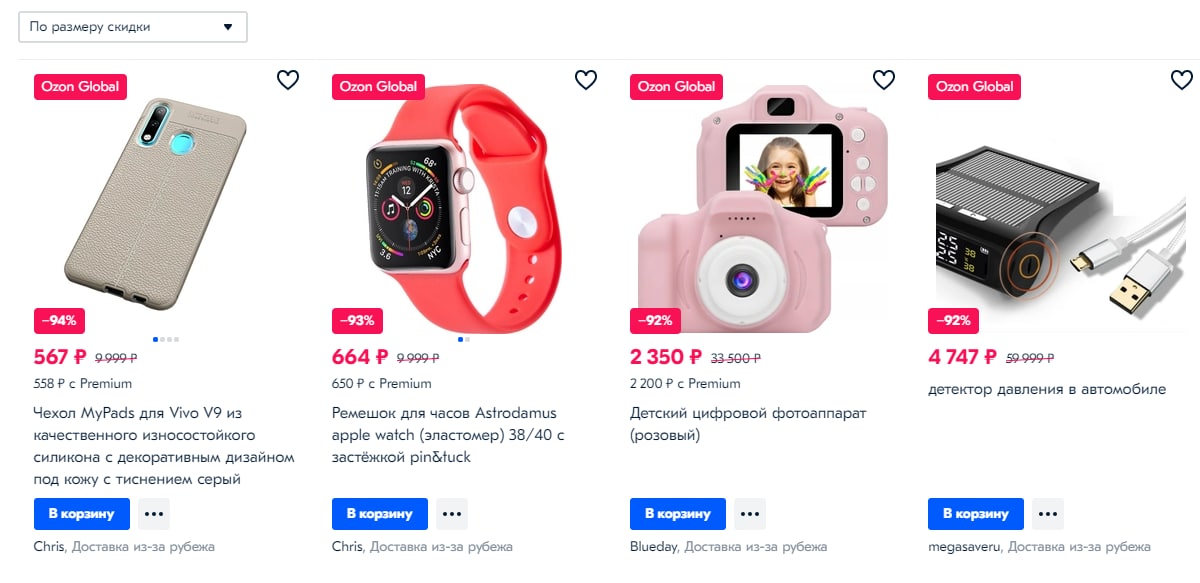Select red watch strap product image
Viewport: 1200px width, 583px height.
pos(465,200)
